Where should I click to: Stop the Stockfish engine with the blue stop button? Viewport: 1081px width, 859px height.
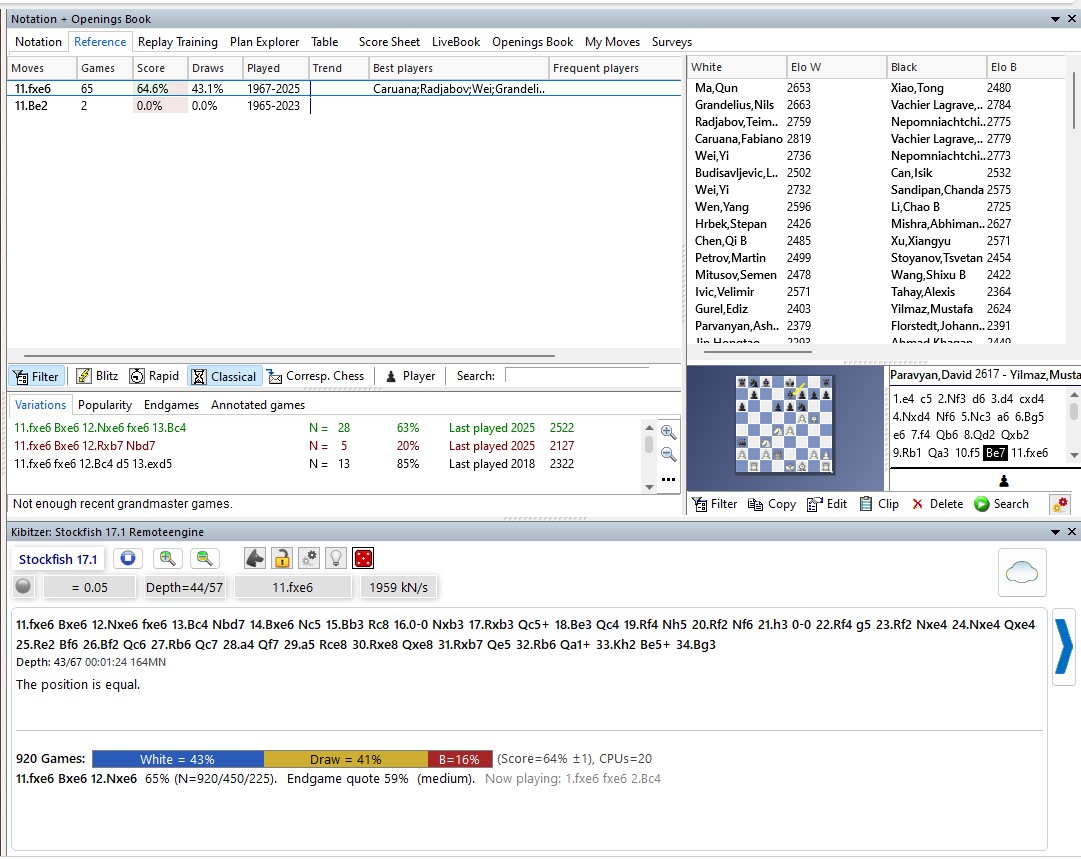[x=127, y=559]
